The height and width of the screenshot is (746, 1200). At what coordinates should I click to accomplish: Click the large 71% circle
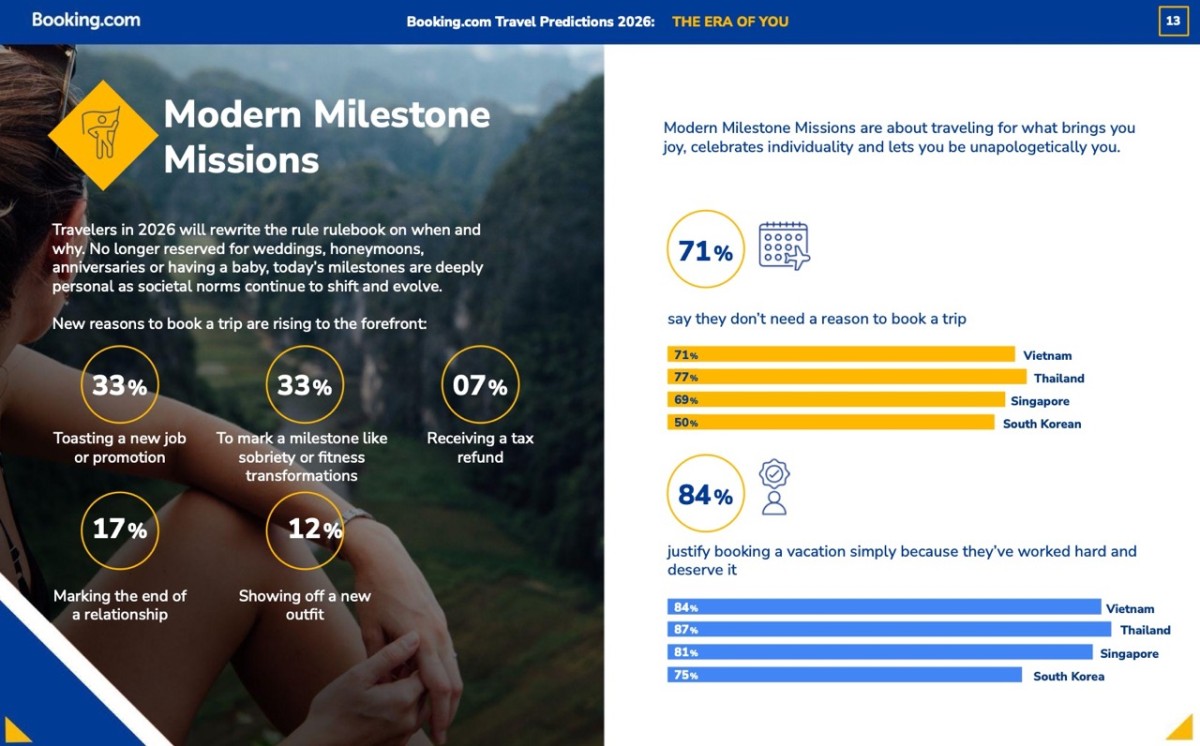point(705,250)
